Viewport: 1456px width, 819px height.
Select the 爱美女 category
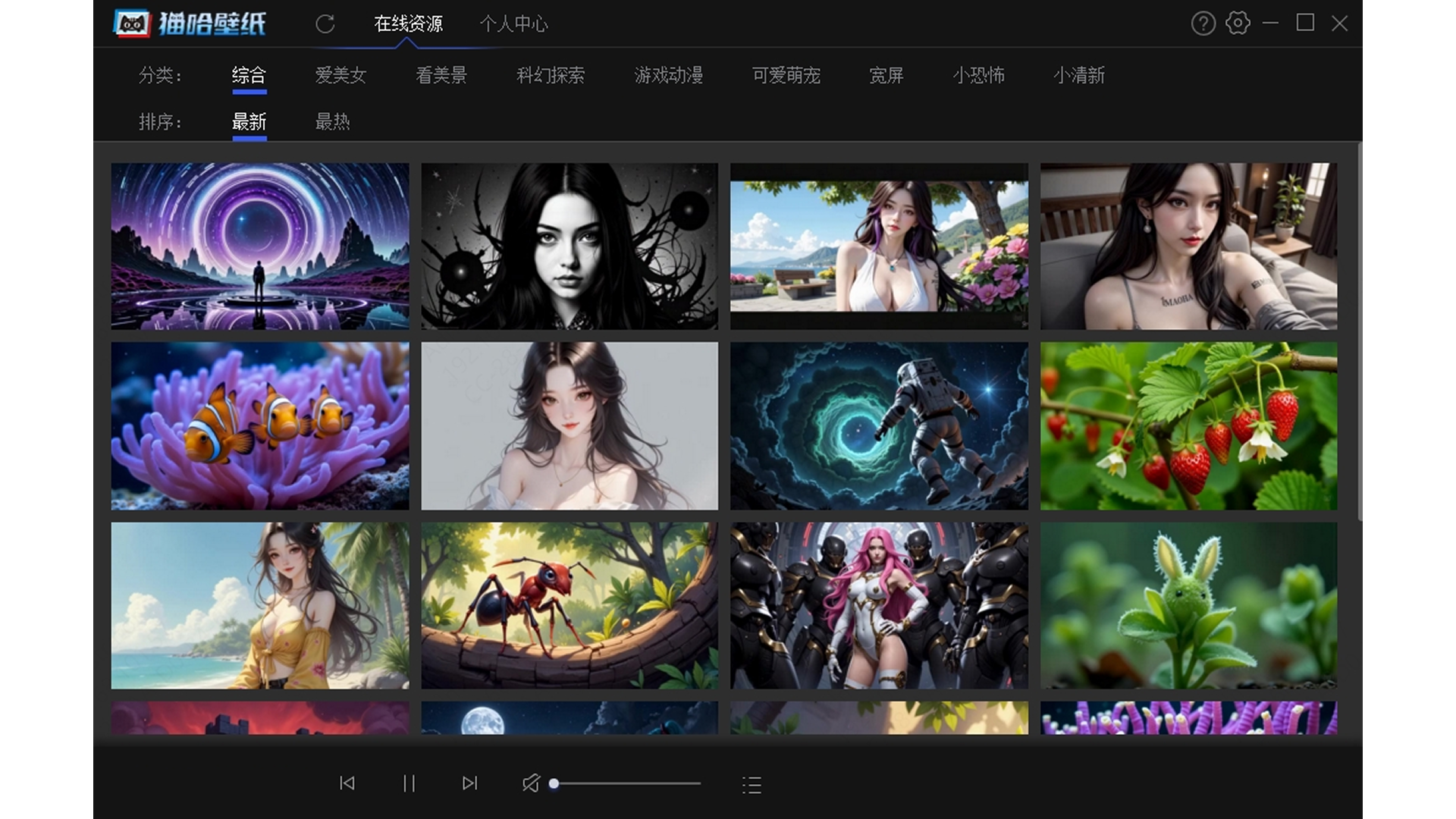[x=340, y=75]
